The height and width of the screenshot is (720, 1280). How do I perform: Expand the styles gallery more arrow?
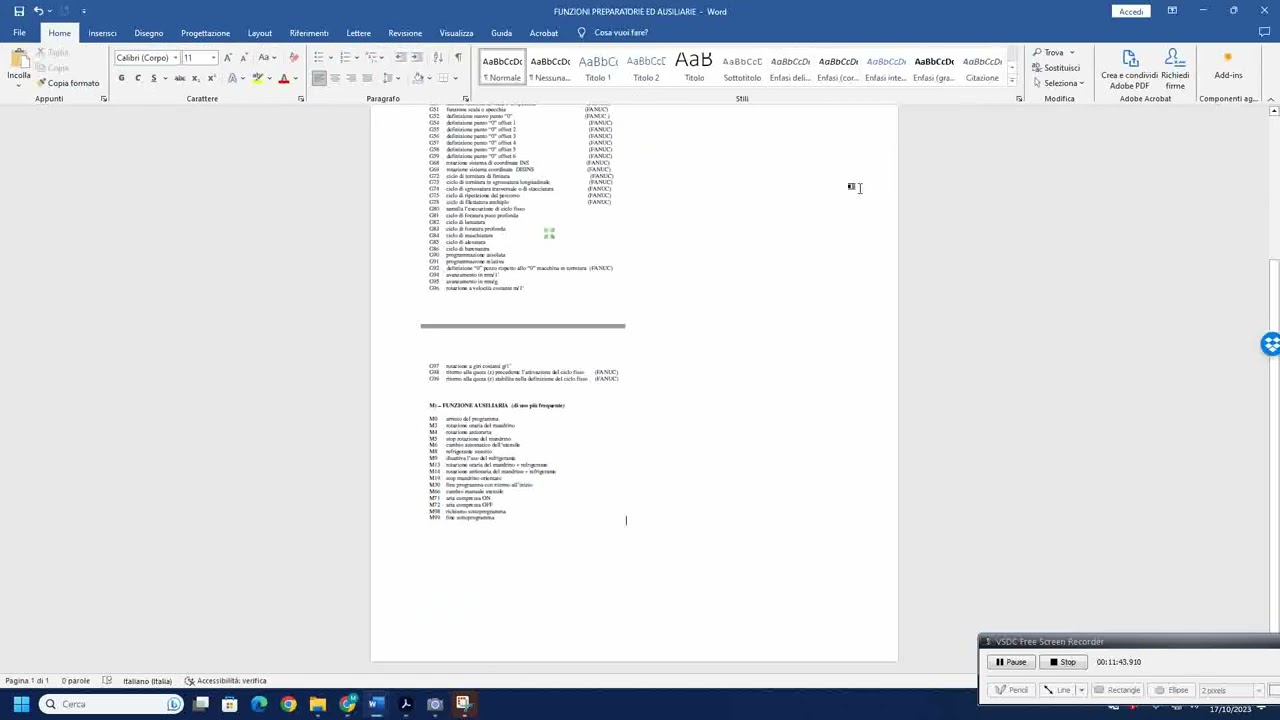(x=1011, y=81)
